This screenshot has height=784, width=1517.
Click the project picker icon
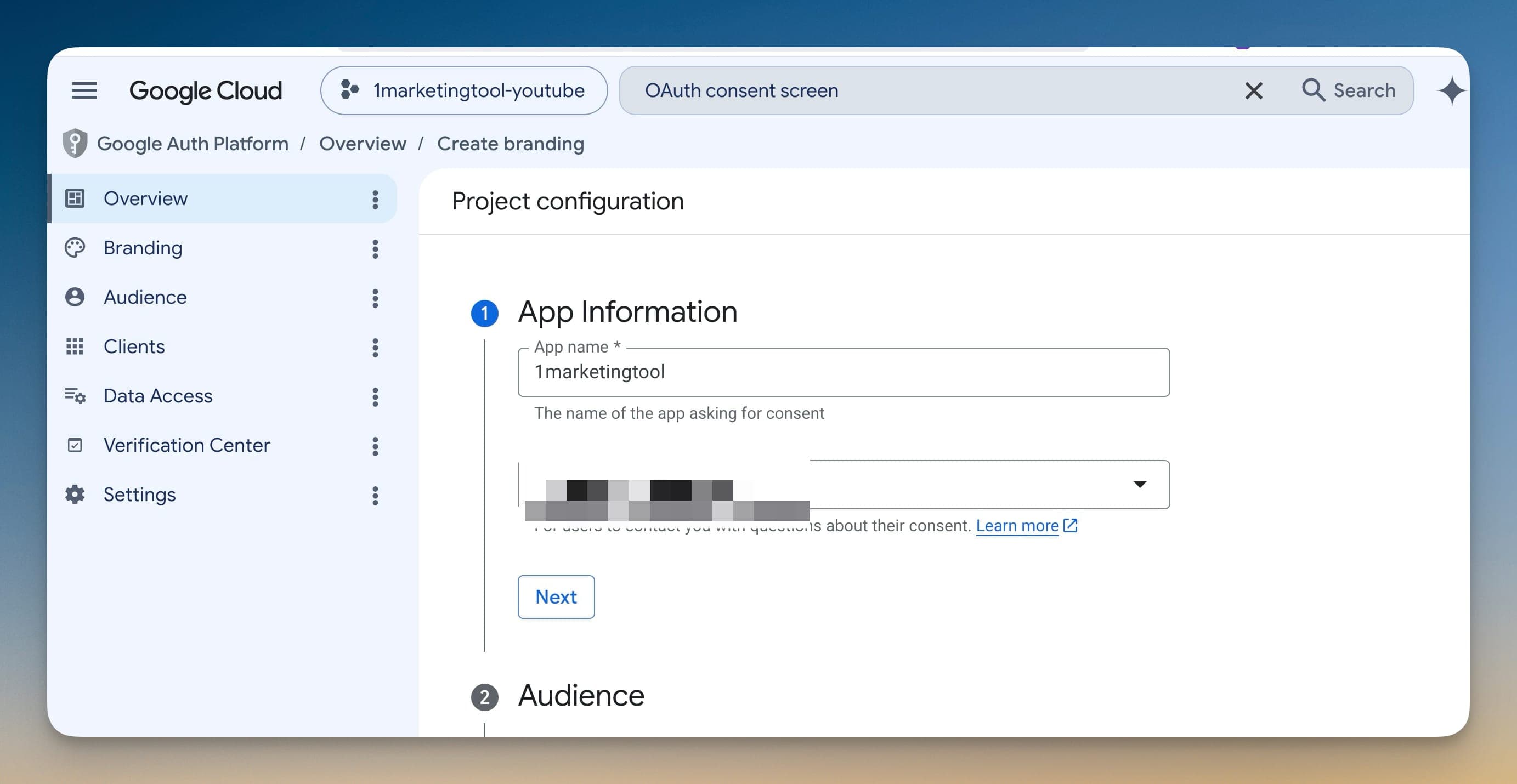(x=350, y=90)
